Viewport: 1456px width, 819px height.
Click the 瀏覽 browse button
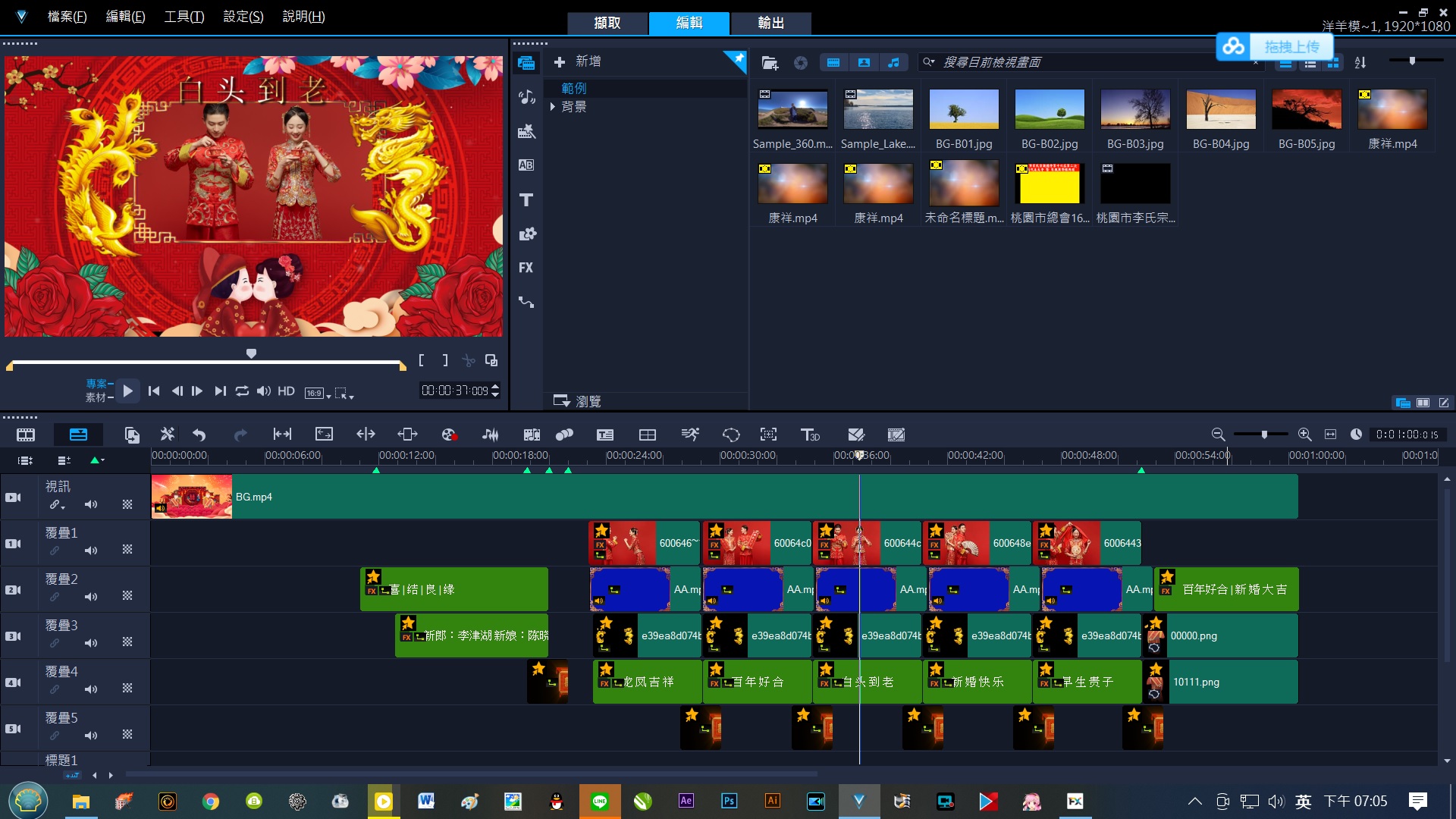(x=578, y=401)
